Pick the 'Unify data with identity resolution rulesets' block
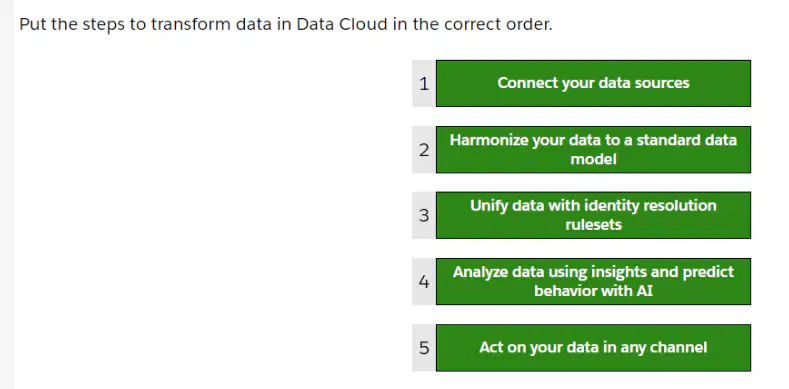This screenshot has height=389, width=789. (593, 215)
